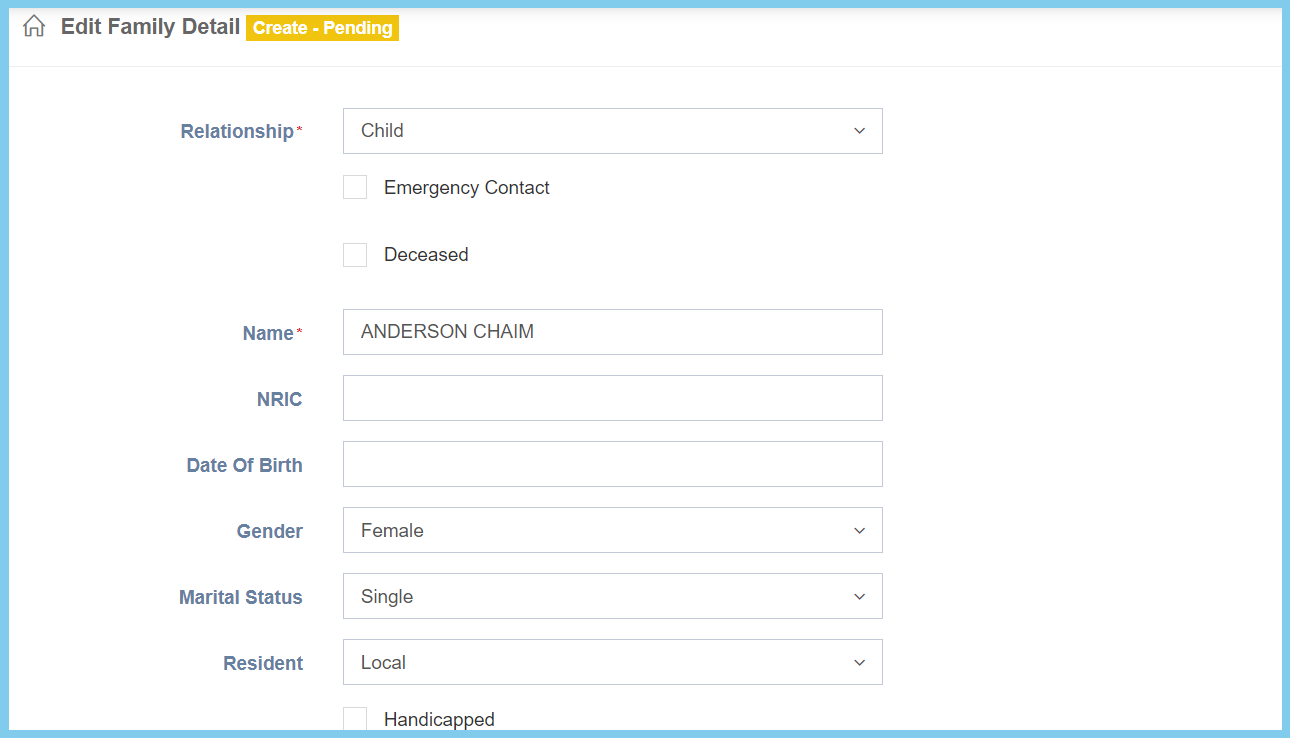
Task: Click the Create - Pending status badge
Action: tap(322, 28)
